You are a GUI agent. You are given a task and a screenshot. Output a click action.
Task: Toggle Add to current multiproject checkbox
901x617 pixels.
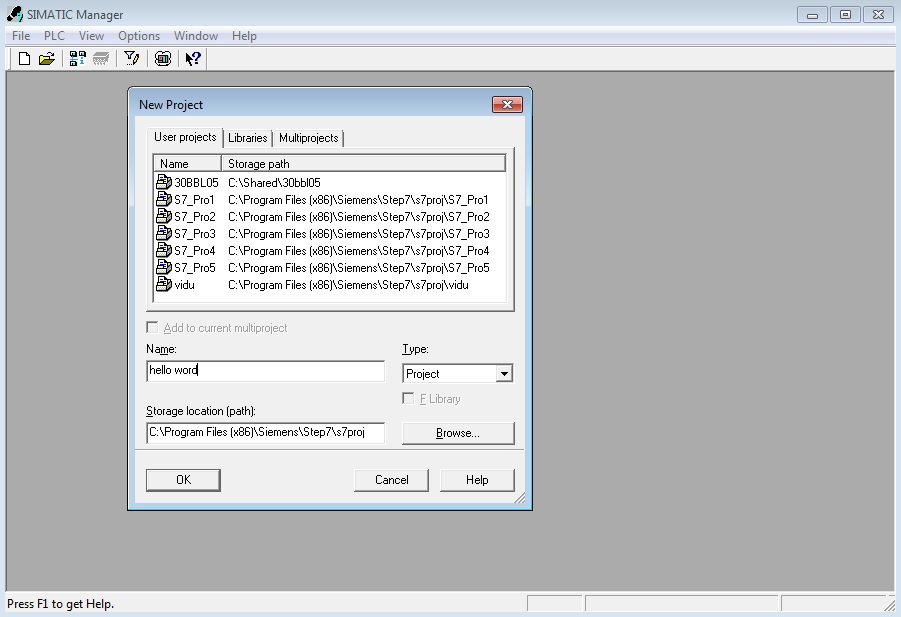152,328
